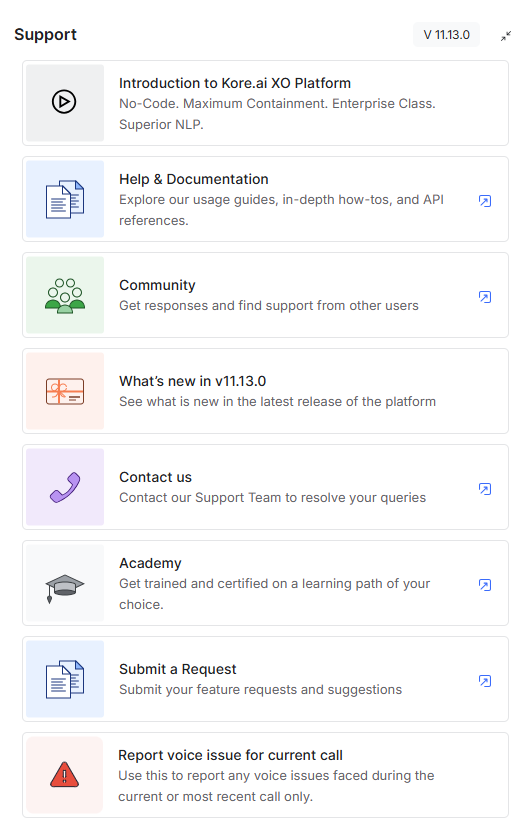Open external link arrow for Community
This screenshot has width=532, height=835.
click(485, 297)
